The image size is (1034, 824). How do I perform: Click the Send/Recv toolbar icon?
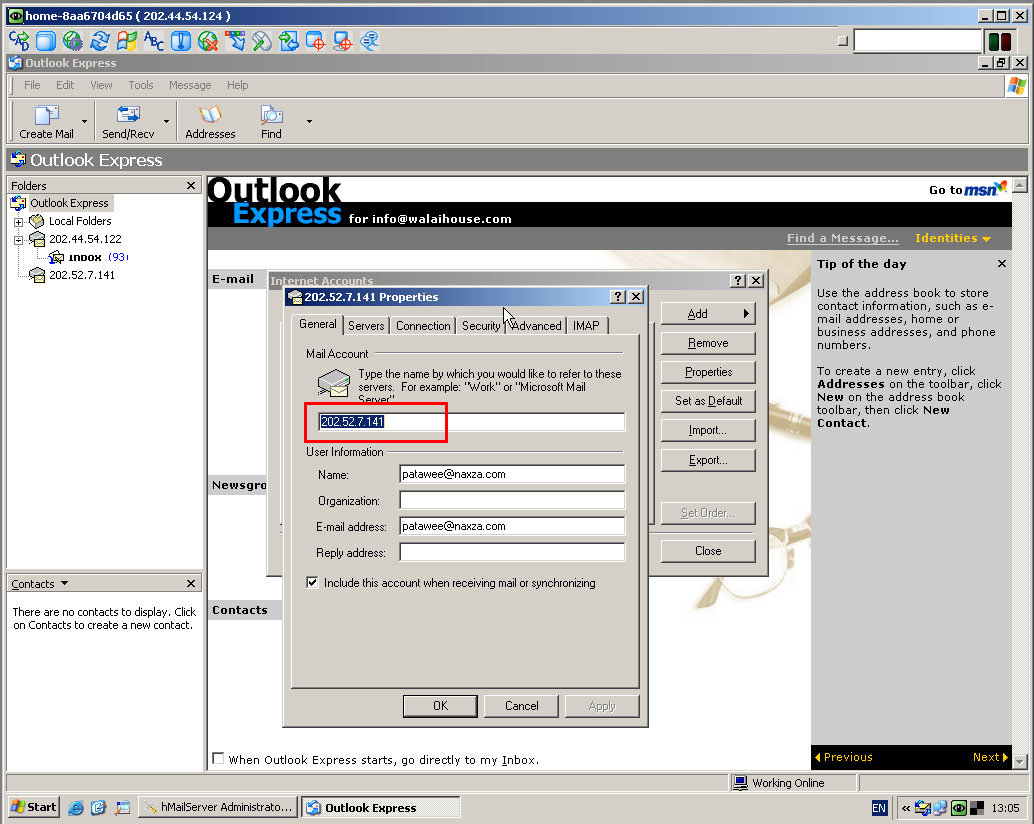click(128, 122)
